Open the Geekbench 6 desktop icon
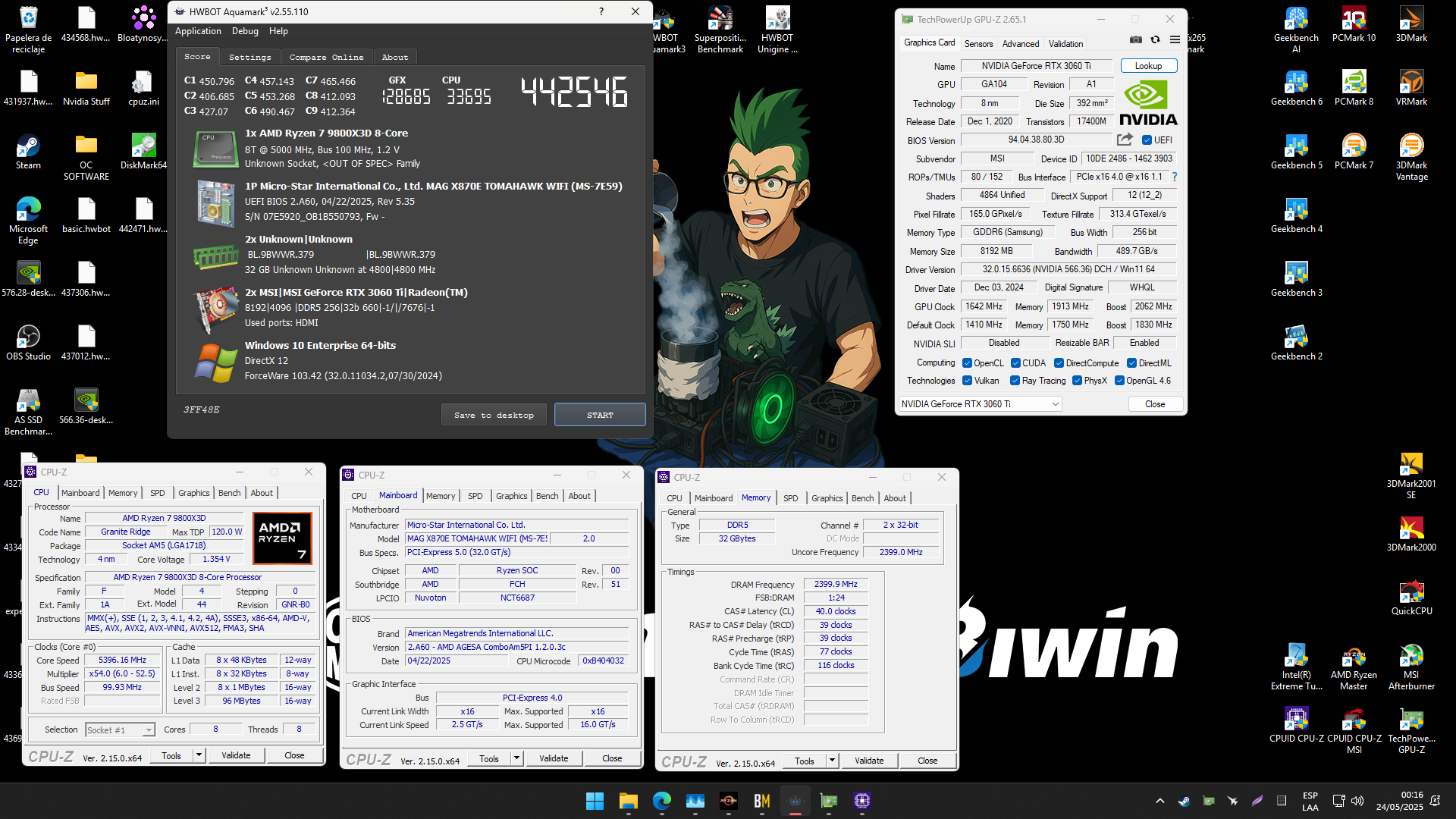1456x819 pixels. pyautogui.click(x=1296, y=88)
